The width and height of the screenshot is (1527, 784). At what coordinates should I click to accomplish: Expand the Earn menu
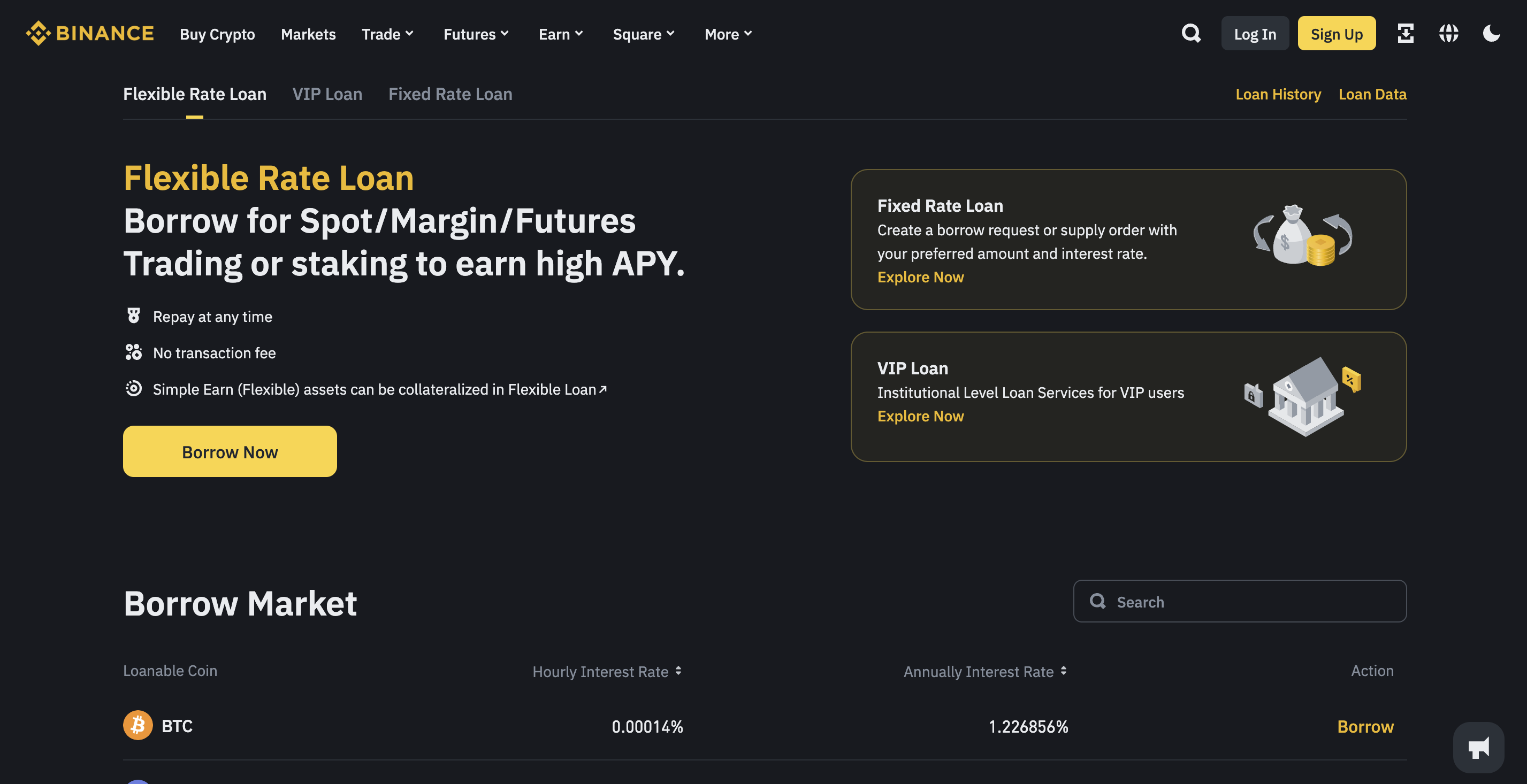click(x=561, y=34)
